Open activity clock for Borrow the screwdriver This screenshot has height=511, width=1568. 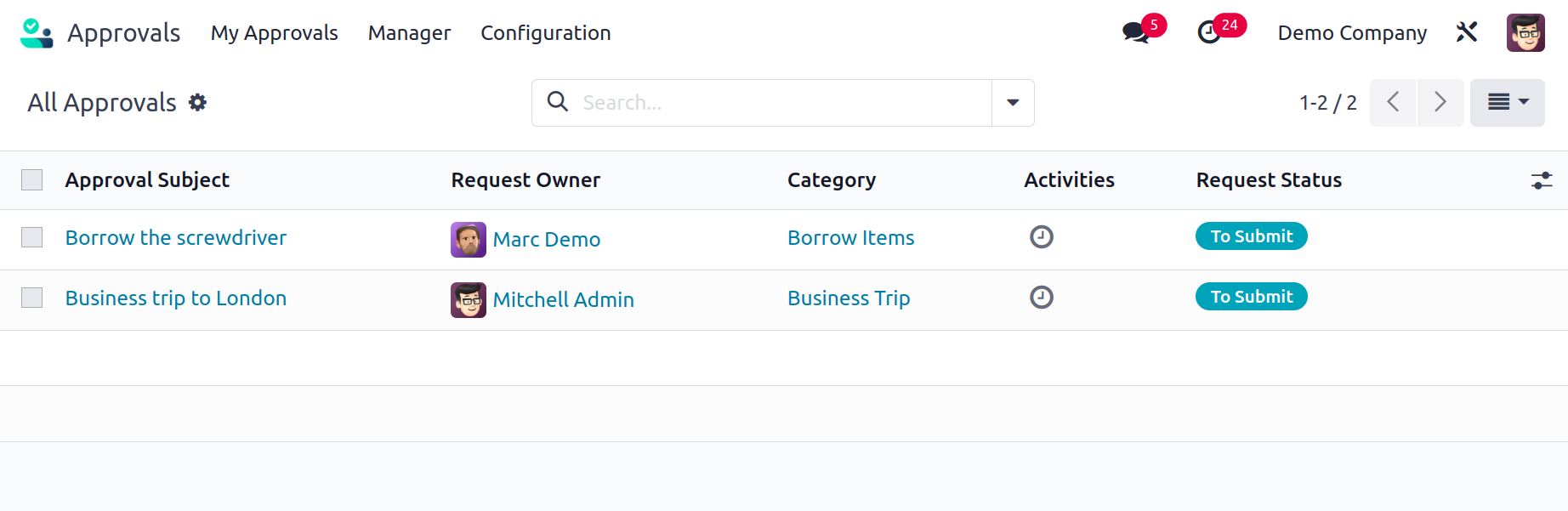tap(1042, 236)
